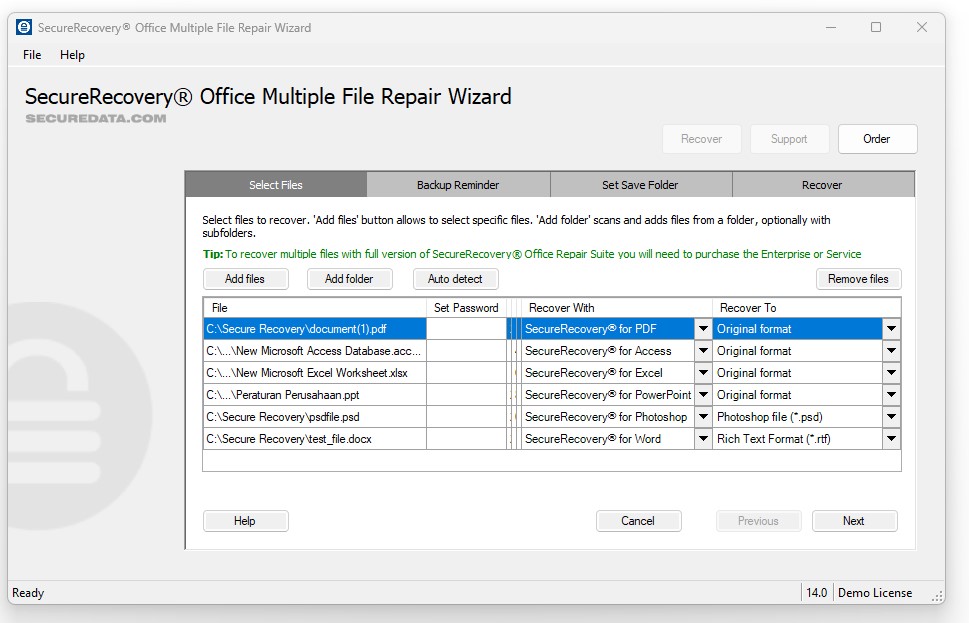Click the Remove files button
The height and width of the screenshot is (623, 969).
[x=858, y=279]
